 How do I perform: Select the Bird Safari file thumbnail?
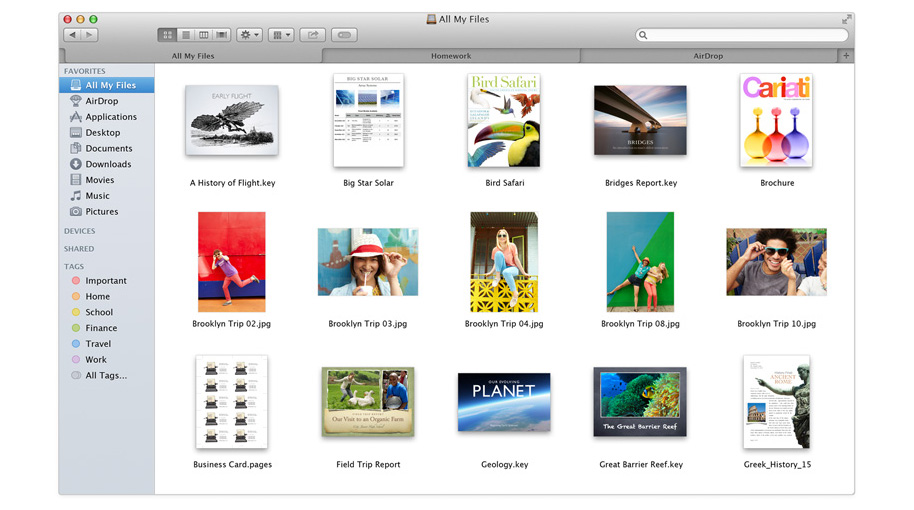point(504,121)
